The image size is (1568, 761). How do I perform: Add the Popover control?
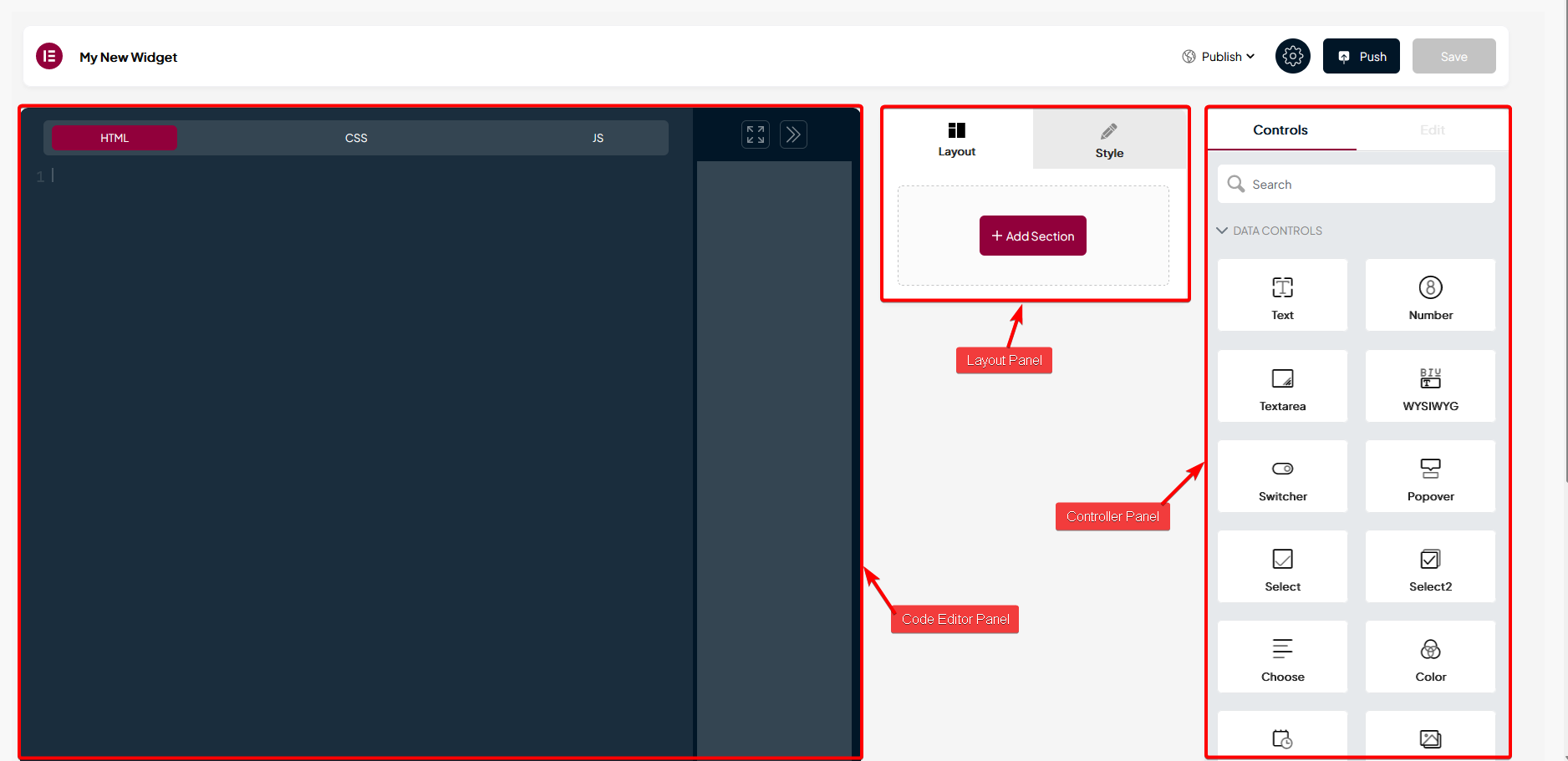pyautogui.click(x=1430, y=476)
